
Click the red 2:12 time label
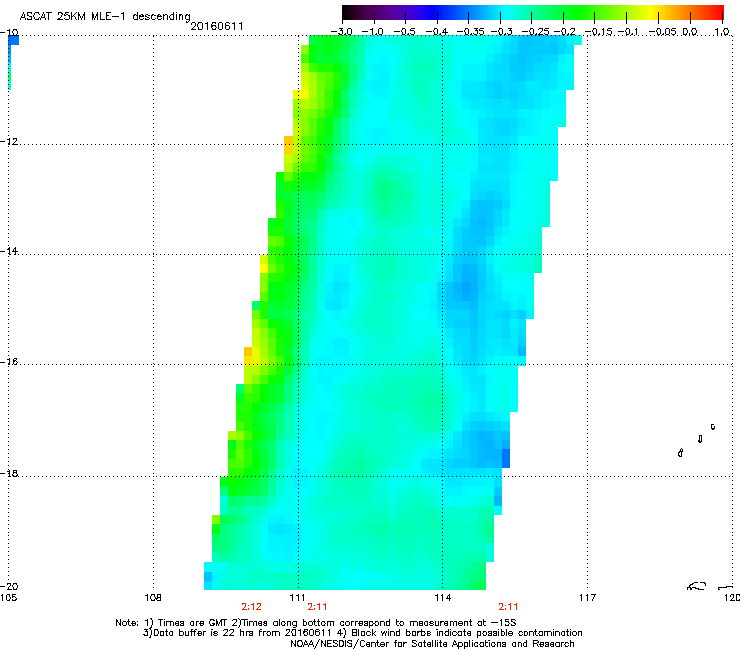click(252, 607)
